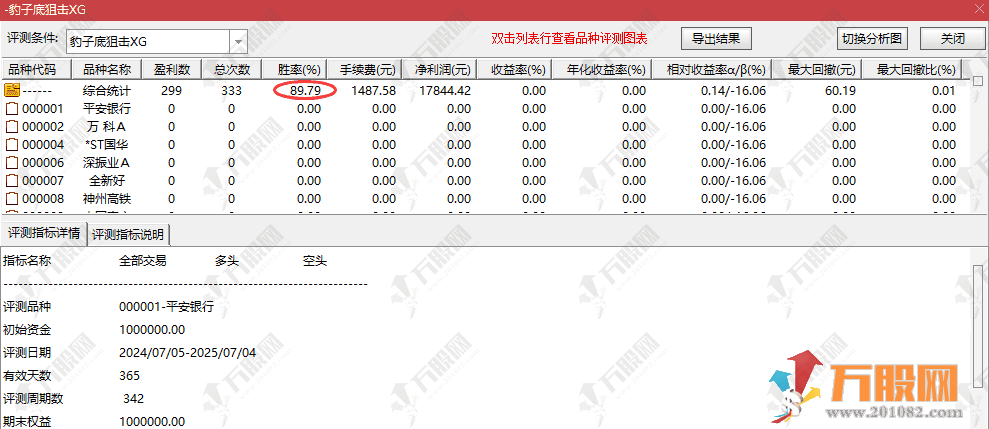Click the 总次数 value 333
Image resolution: width=989 pixels, height=429 pixels.
click(231, 91)
